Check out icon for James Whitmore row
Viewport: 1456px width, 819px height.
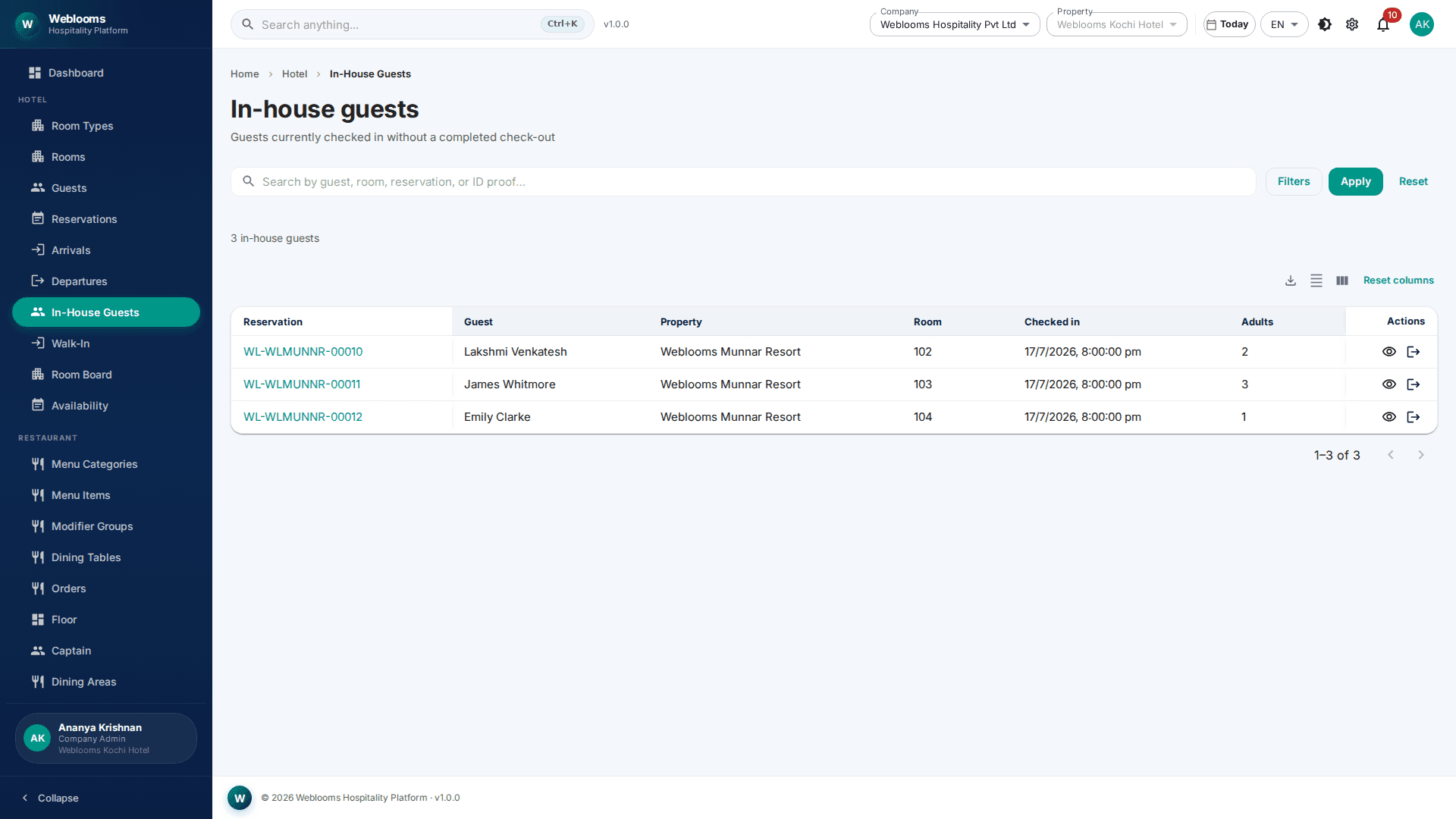pyautogui.click(x=1414, y=384)
